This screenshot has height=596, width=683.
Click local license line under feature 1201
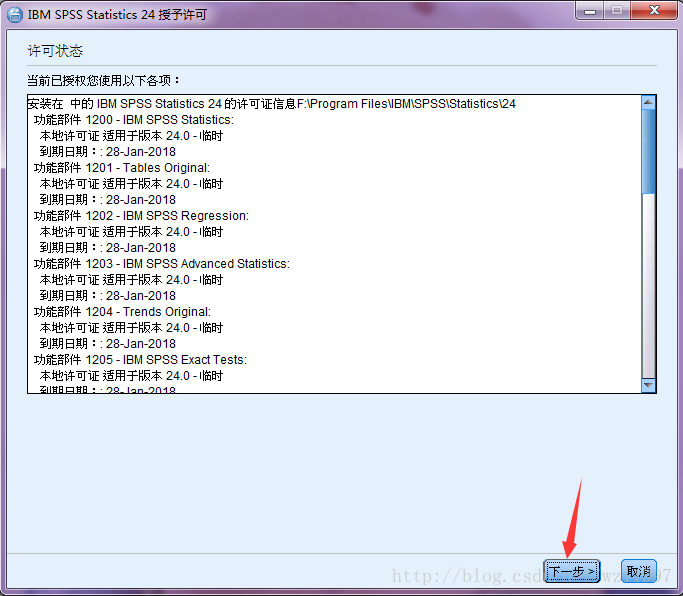[x=131, y=183]
